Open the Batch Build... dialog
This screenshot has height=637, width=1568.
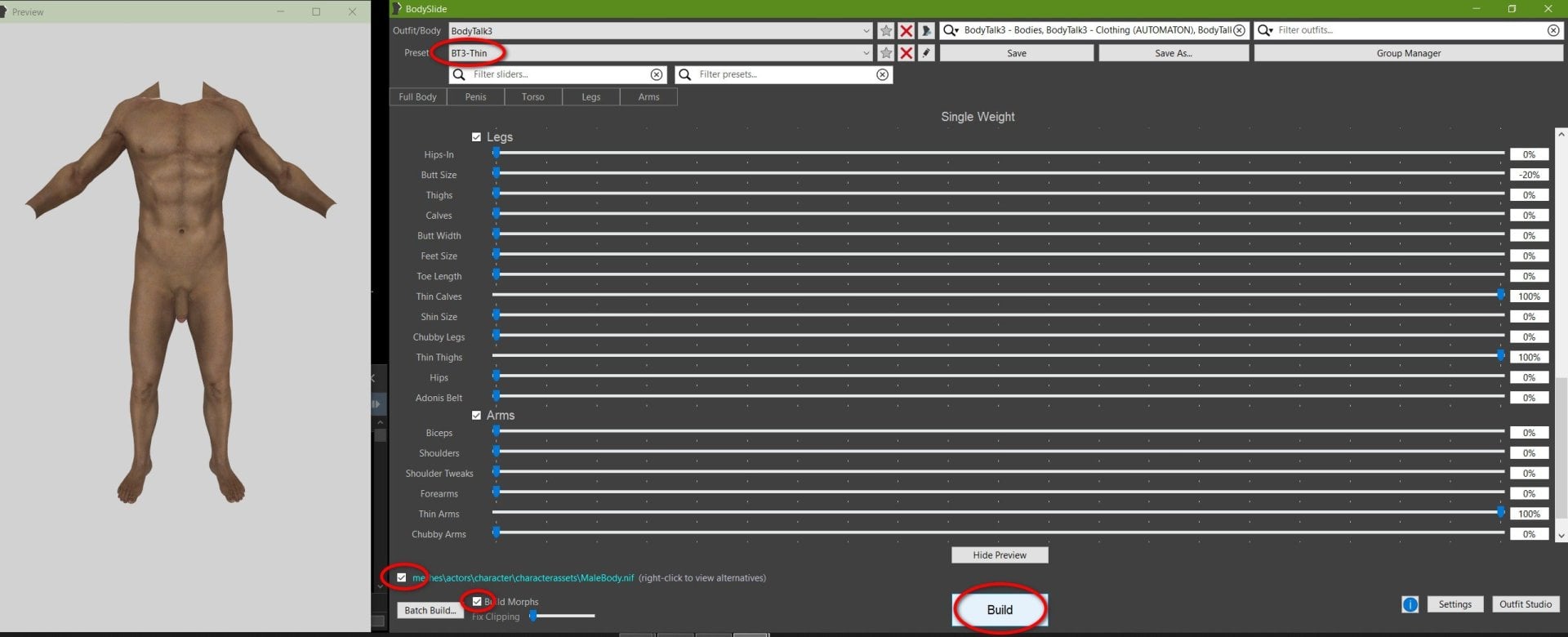[x=430, y=610]
